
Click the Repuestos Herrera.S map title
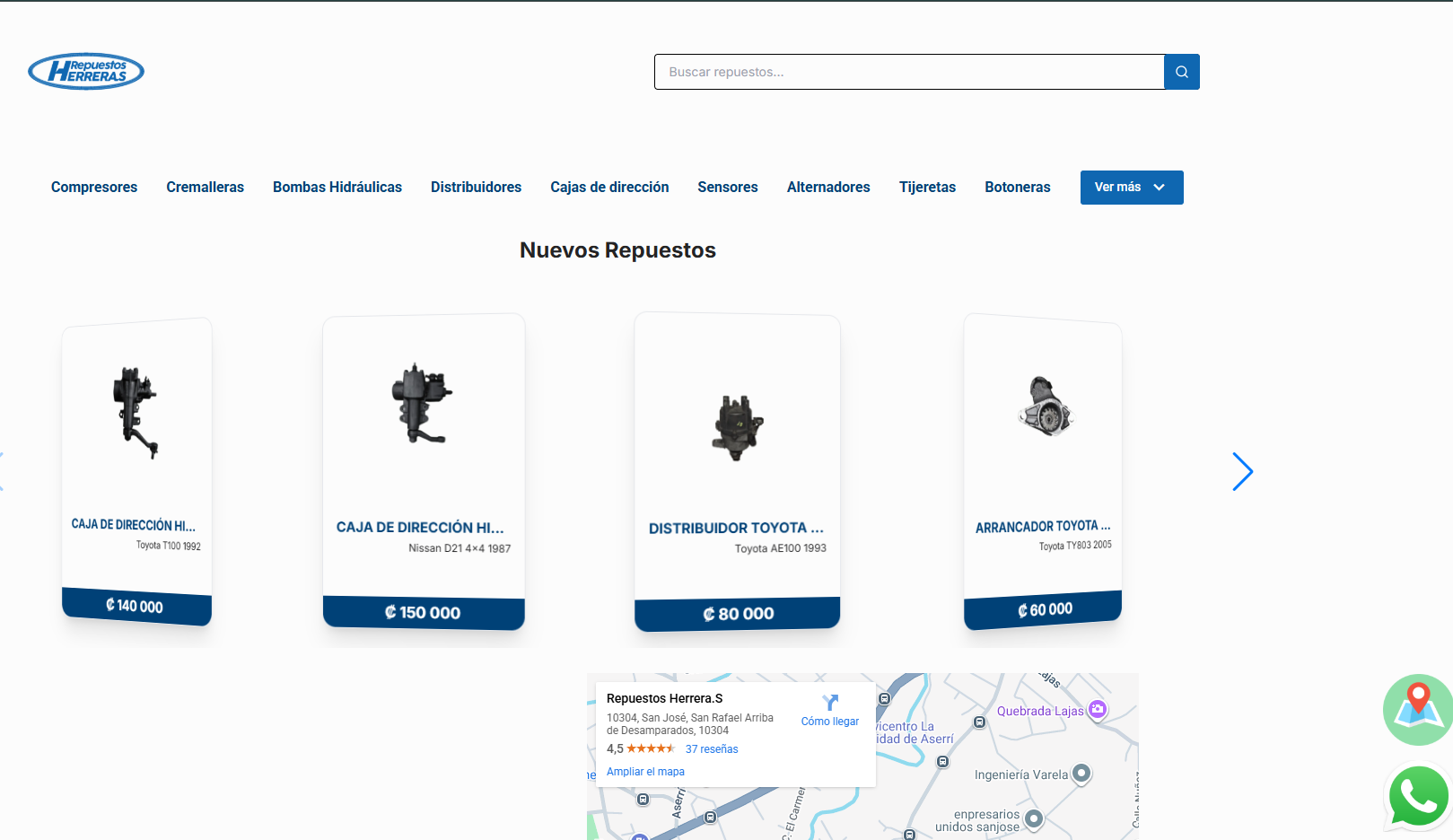(664, 698)
